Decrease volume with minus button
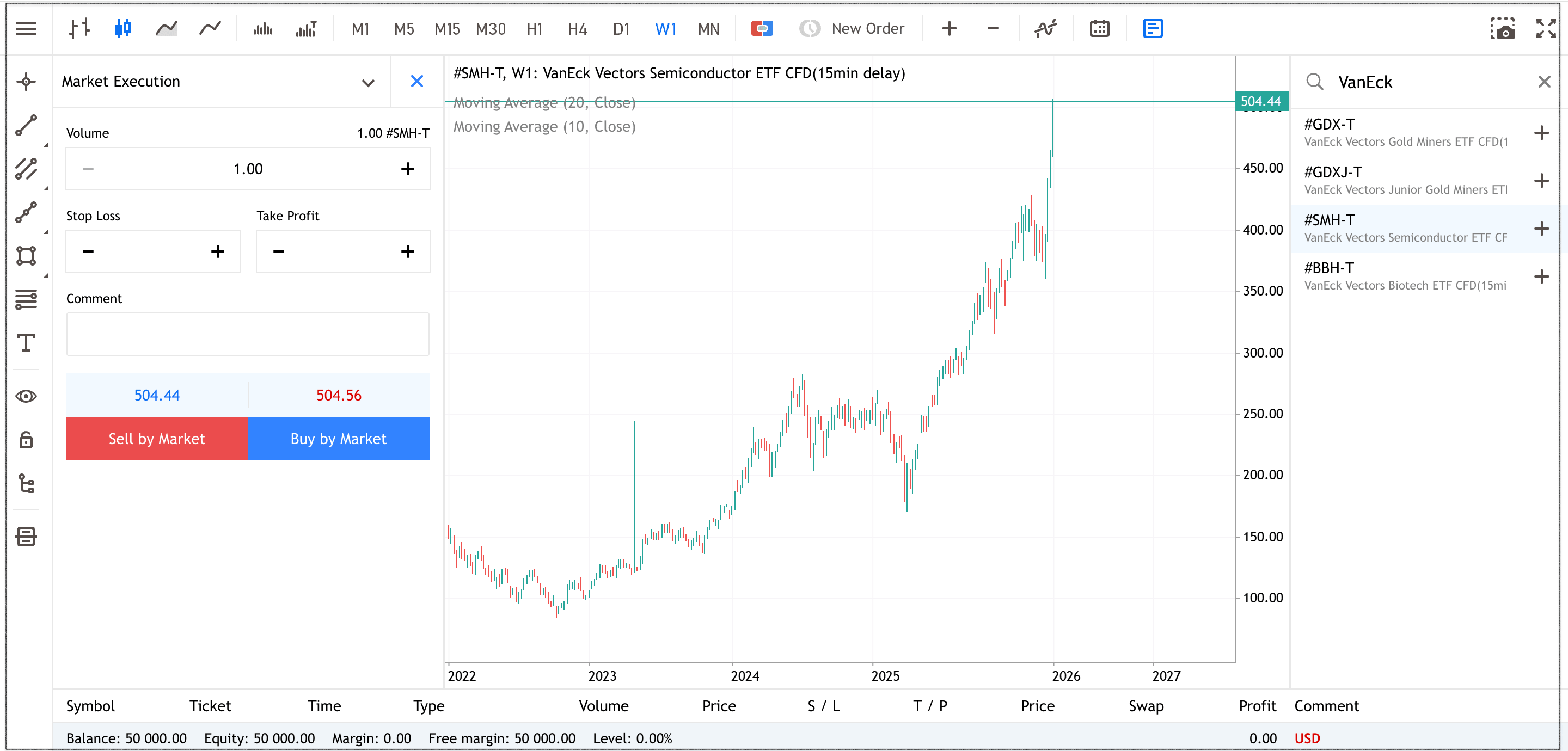 click(88, 169)
